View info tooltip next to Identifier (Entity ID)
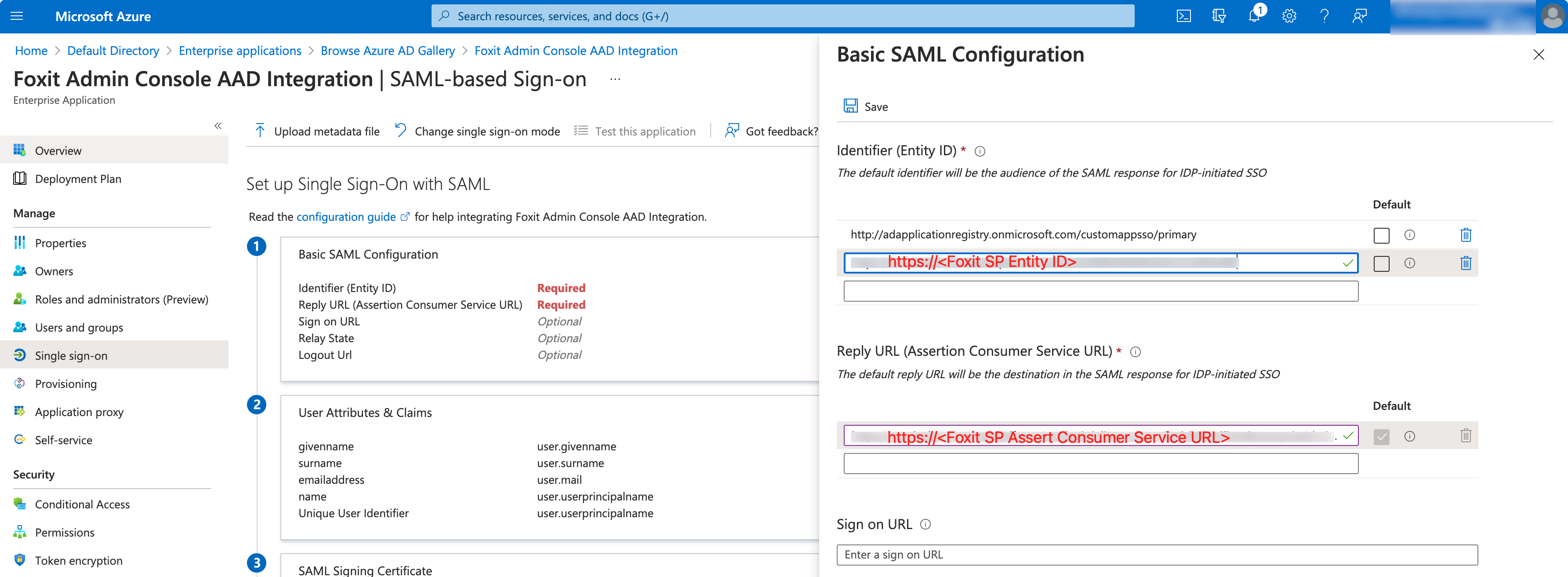The height and width of the screenshot is (577, 1568). (980, 151)
